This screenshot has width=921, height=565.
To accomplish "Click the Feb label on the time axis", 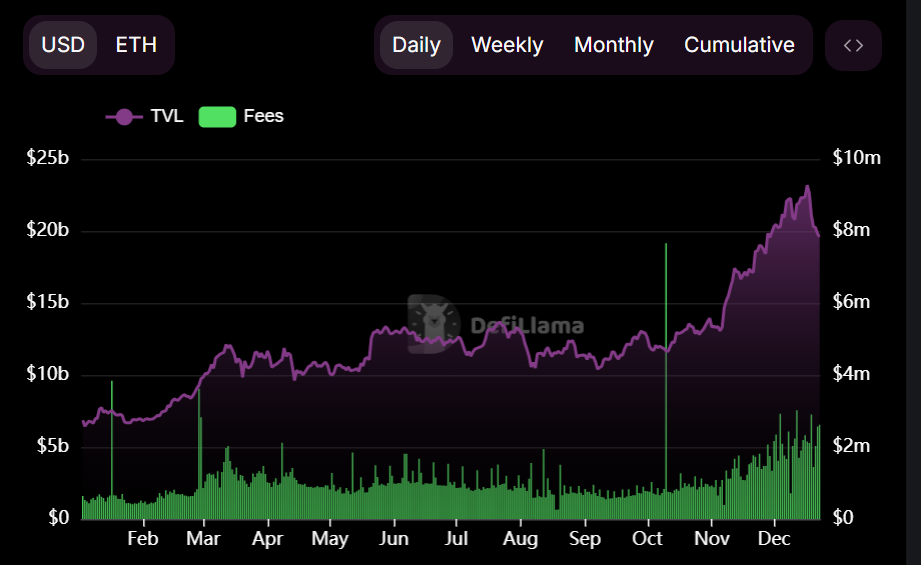I will [x=143, y=539].
